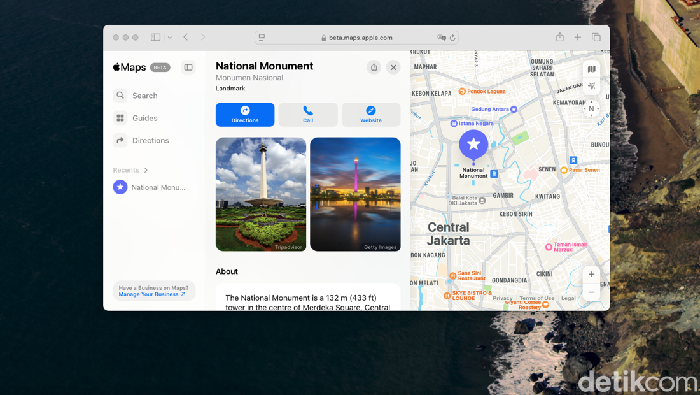This screenshot has height=395, width=700.
Task: Click the BETA badge next to Maps
Action: click(x=160, y=67)
